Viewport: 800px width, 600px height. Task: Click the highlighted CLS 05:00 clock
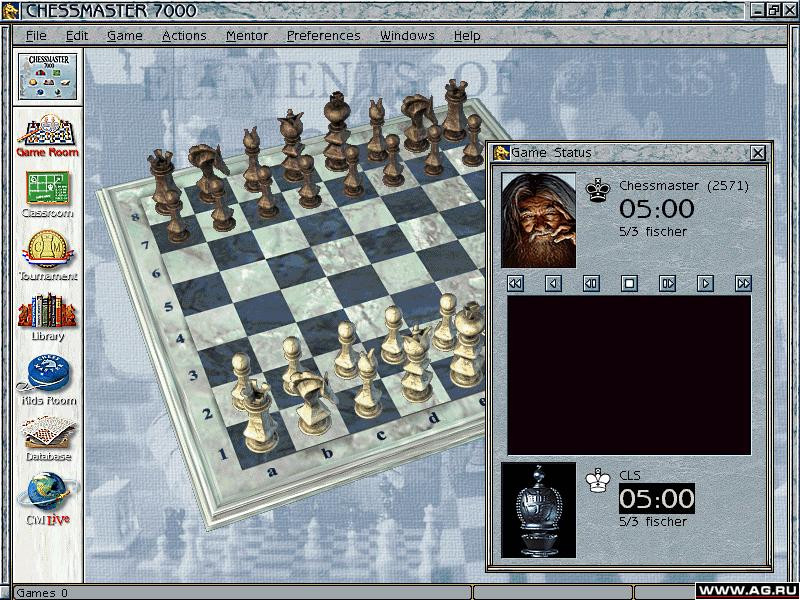657,498
